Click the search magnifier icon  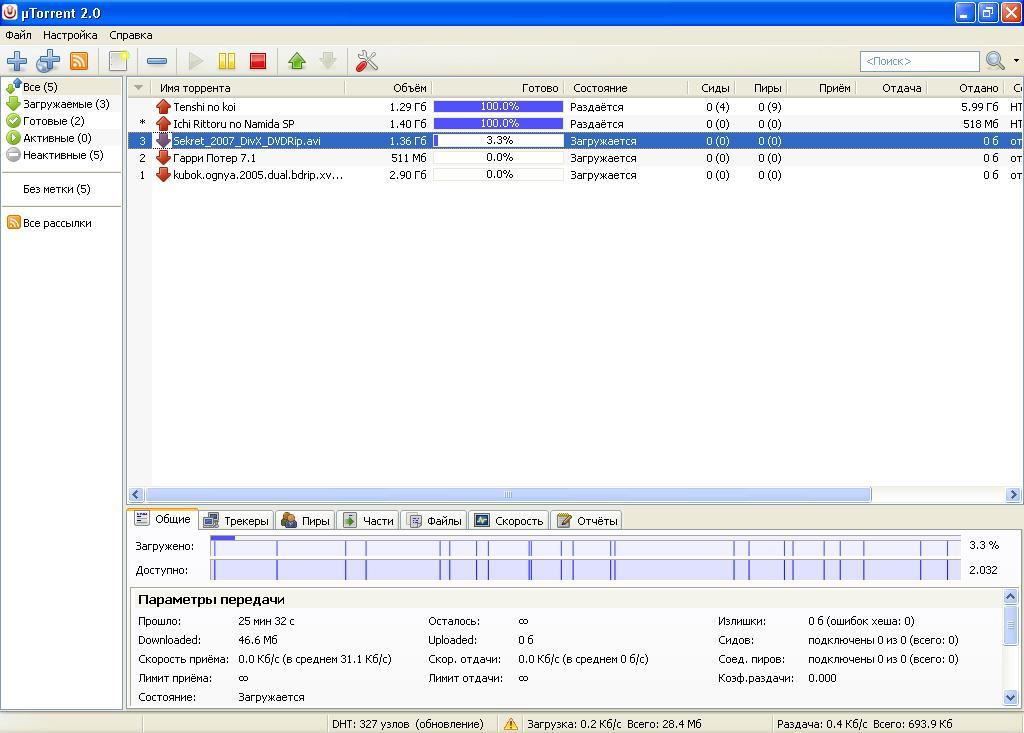click(994, 61)
